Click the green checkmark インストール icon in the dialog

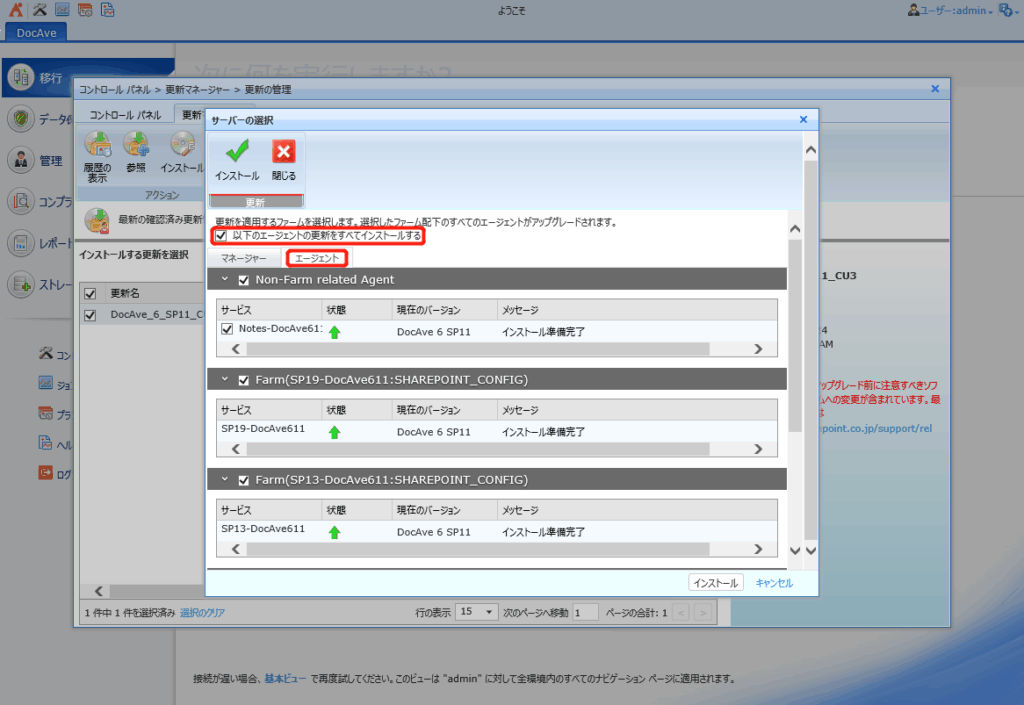[237, 152]
